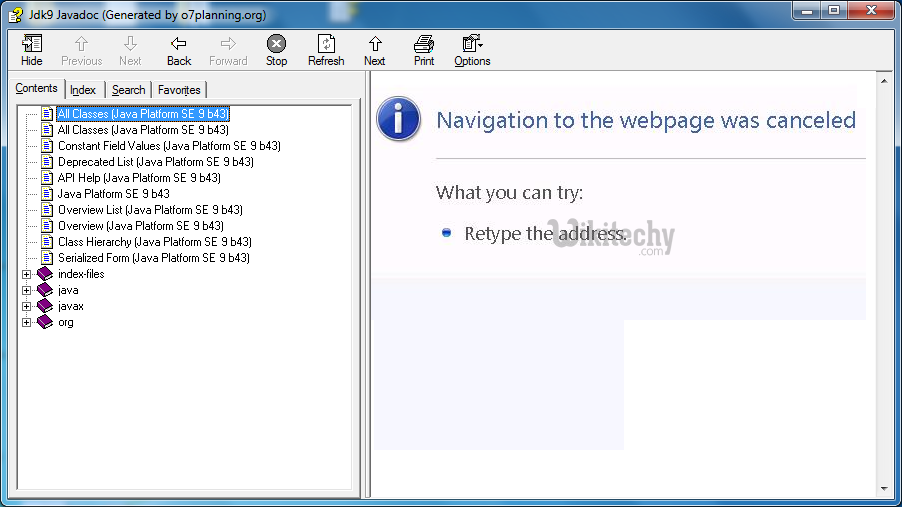Click the Refresh toolbar icon
The width and height of the screenshot is (902, 507).
(x=326, y=44)
